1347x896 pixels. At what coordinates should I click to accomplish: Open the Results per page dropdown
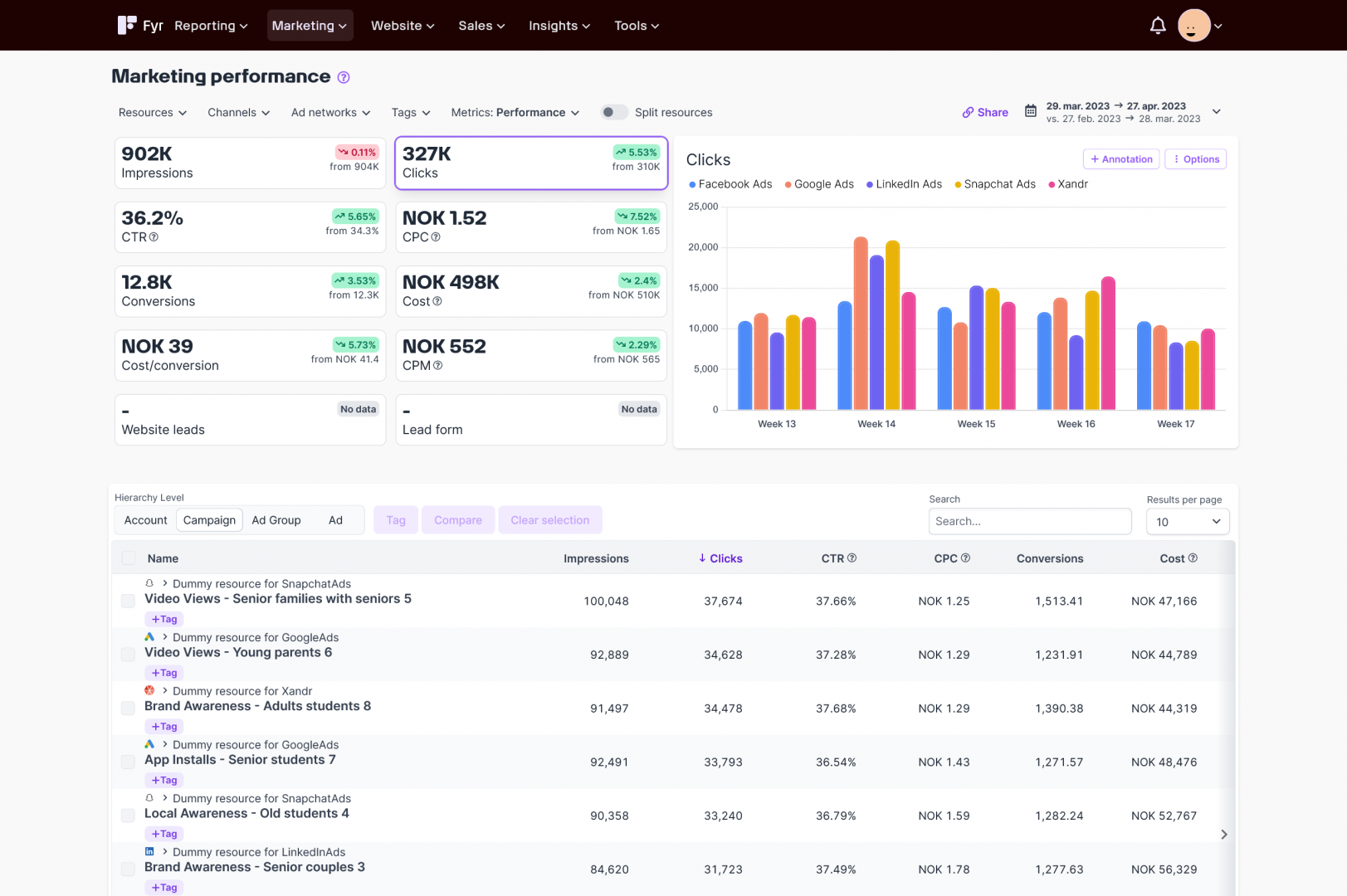pyautogui.click(x=1188, y=521)
